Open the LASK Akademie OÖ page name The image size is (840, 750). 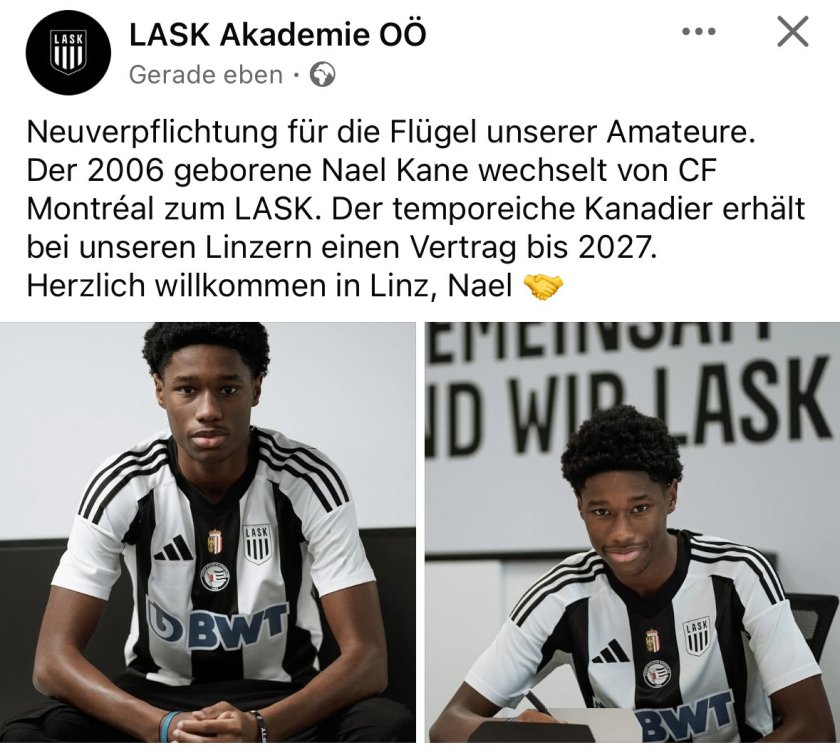278,35
